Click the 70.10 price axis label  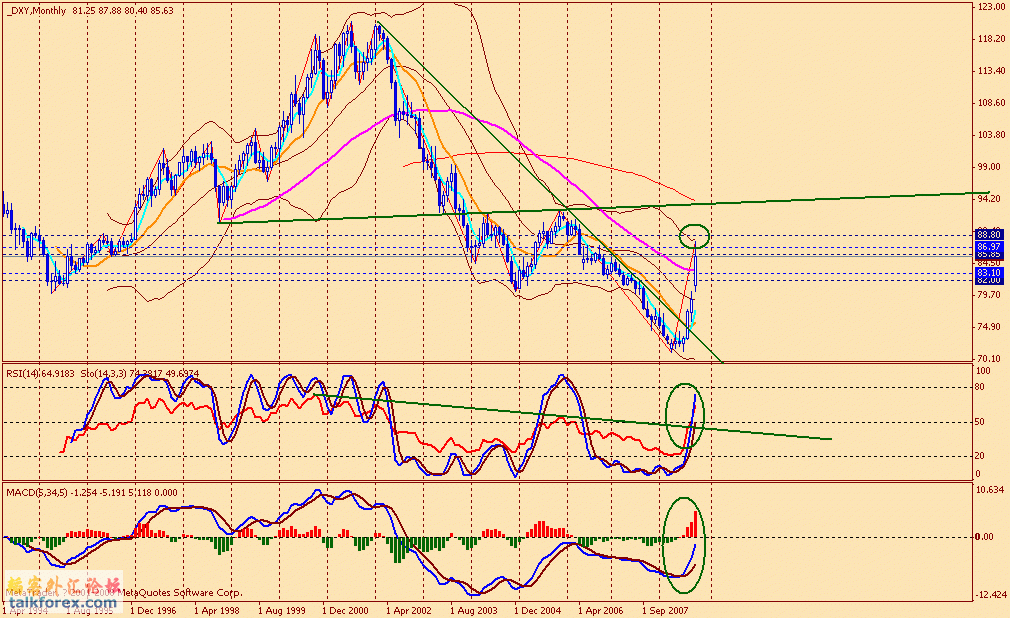[x=989, y=358]
